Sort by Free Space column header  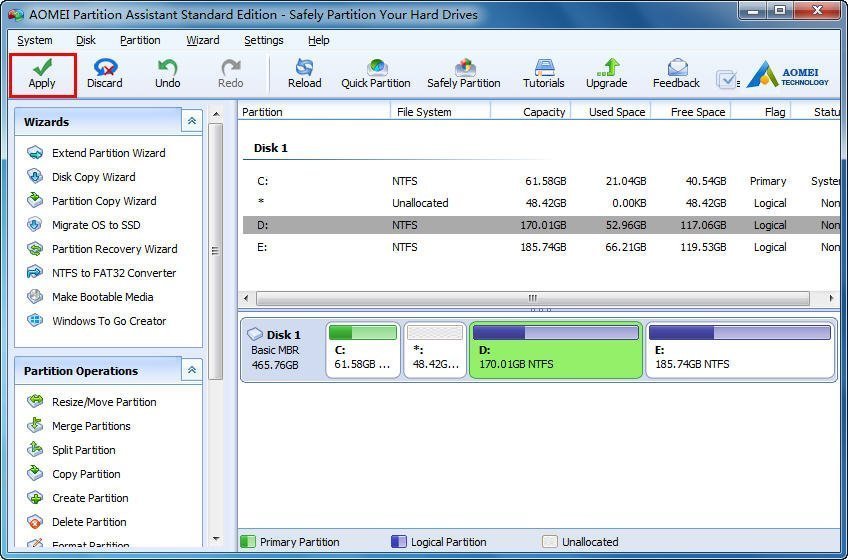pyautogui.click(x=691, y=112)
